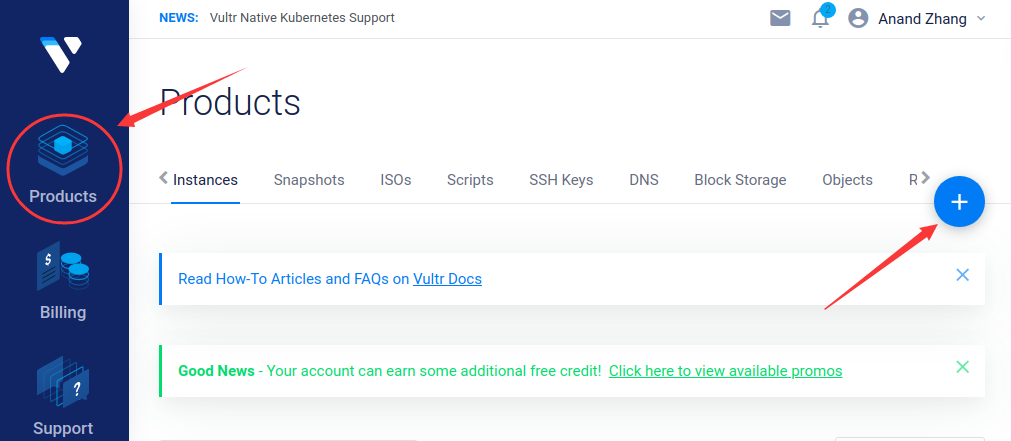
Task: Open the Billing section icon
Action: click(63, 267)
